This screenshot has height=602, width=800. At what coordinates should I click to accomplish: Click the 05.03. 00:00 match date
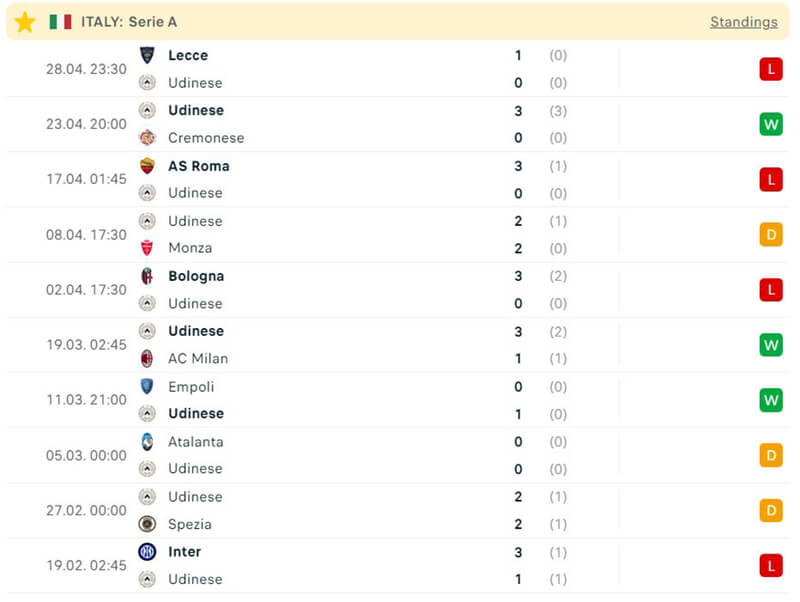(86, 455)
